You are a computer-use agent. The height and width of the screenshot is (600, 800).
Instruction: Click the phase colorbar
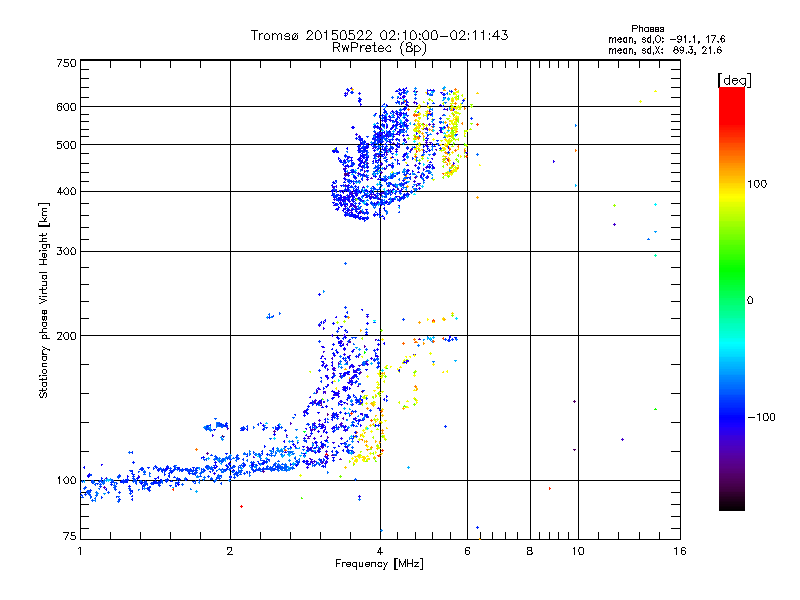pos(732,298)
